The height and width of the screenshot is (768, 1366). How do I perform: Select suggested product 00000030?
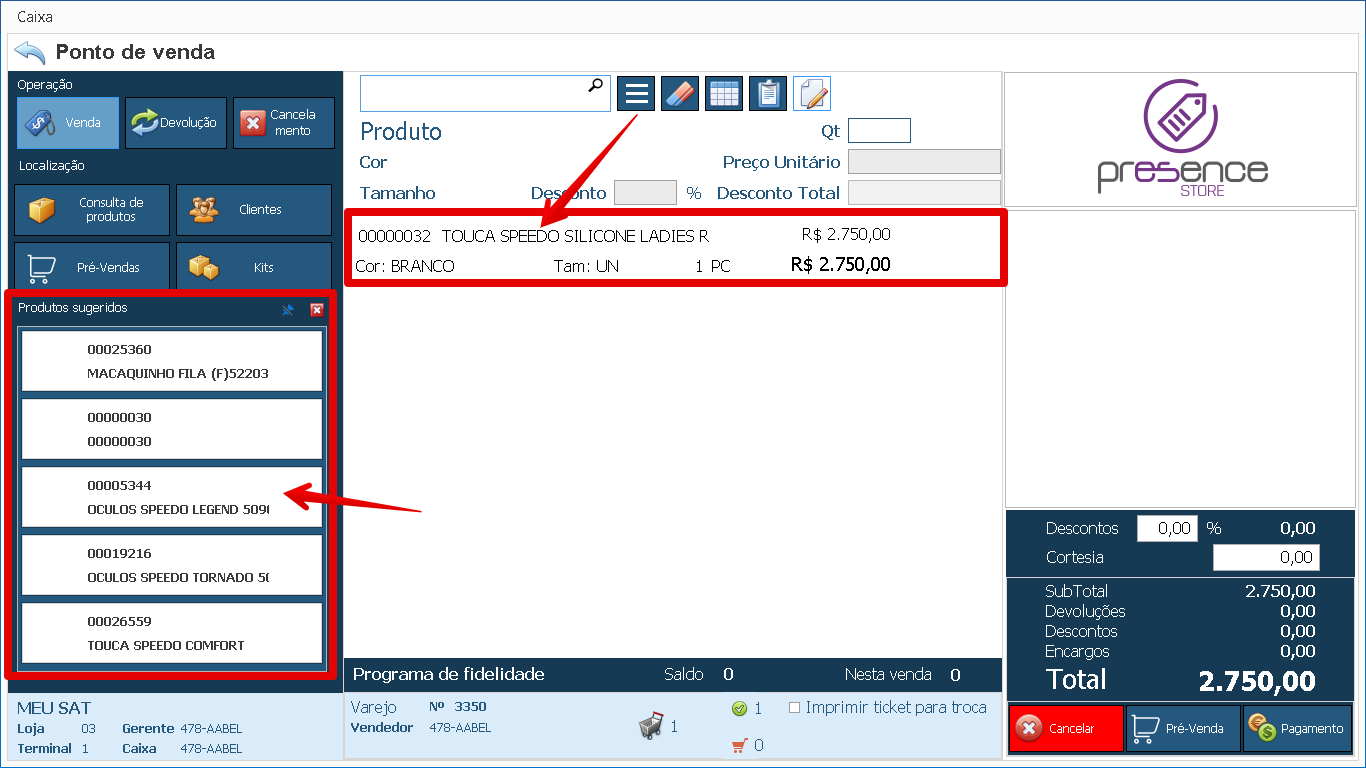[x=172, y=429]
